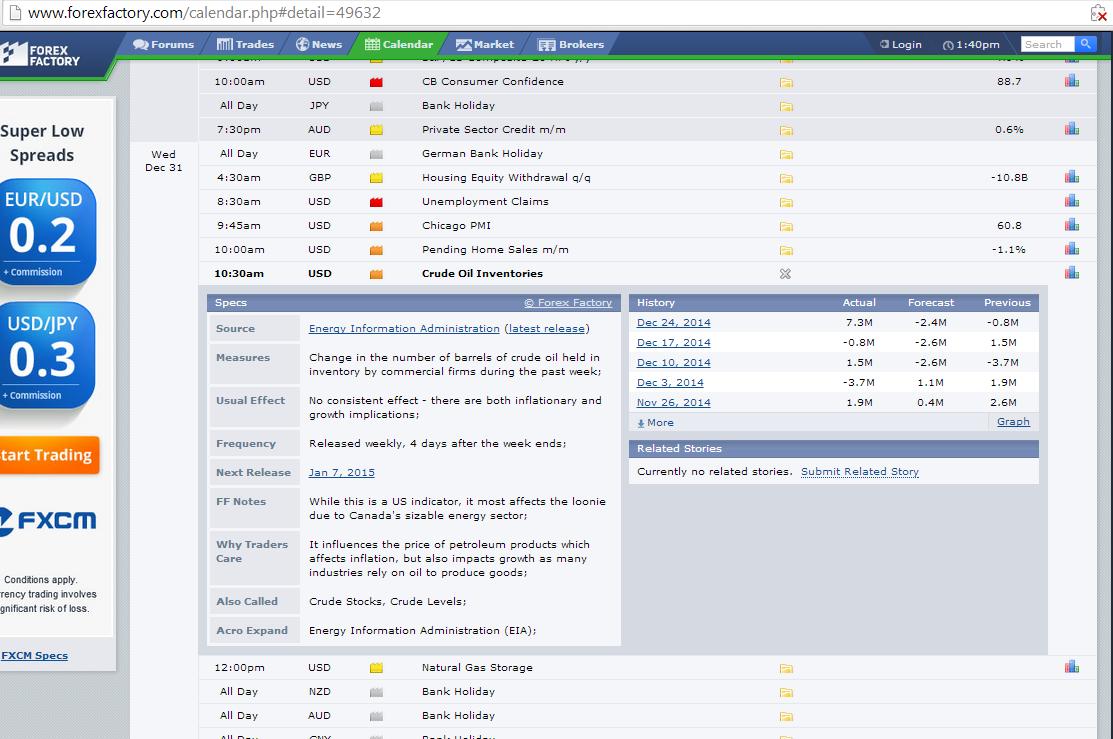The width and height of the screenshot is (1113, 739).
Task: Open Energy Information Administration source link
Action: pos(404,329)
